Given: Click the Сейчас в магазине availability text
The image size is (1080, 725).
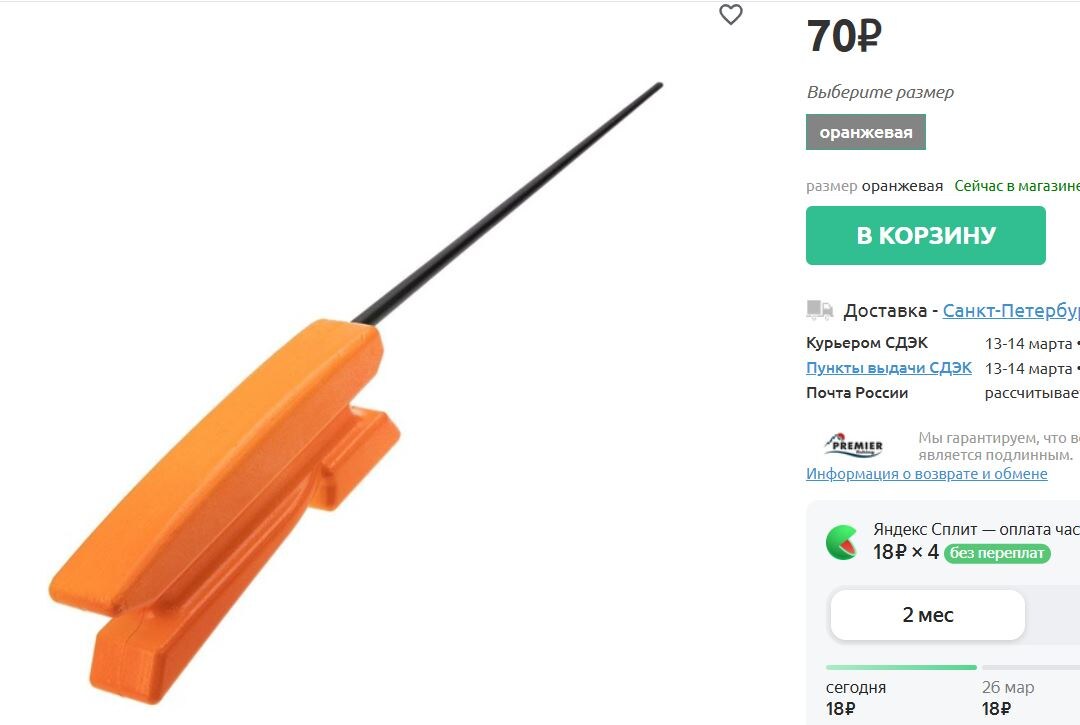Looking at the screenshot, I should coord(1017,186).
